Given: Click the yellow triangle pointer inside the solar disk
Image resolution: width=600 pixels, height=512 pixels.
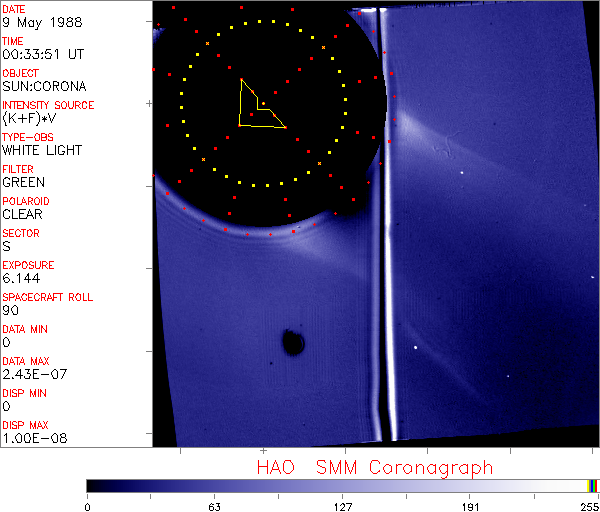Looking at the screenshot, I should click(256, 108).
